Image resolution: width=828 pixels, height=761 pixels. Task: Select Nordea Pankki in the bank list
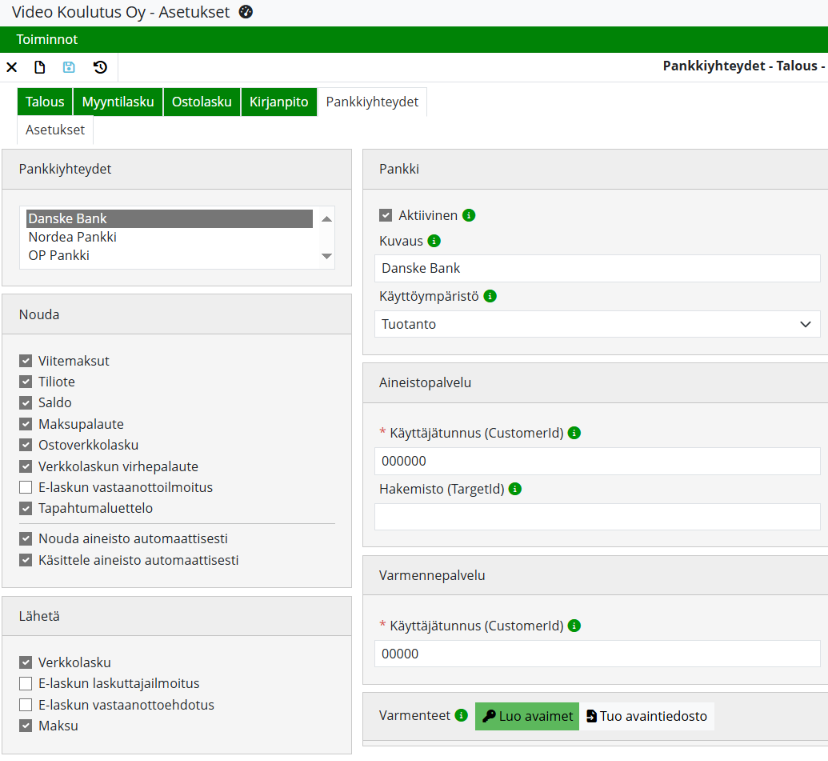(x=72, y=237)
